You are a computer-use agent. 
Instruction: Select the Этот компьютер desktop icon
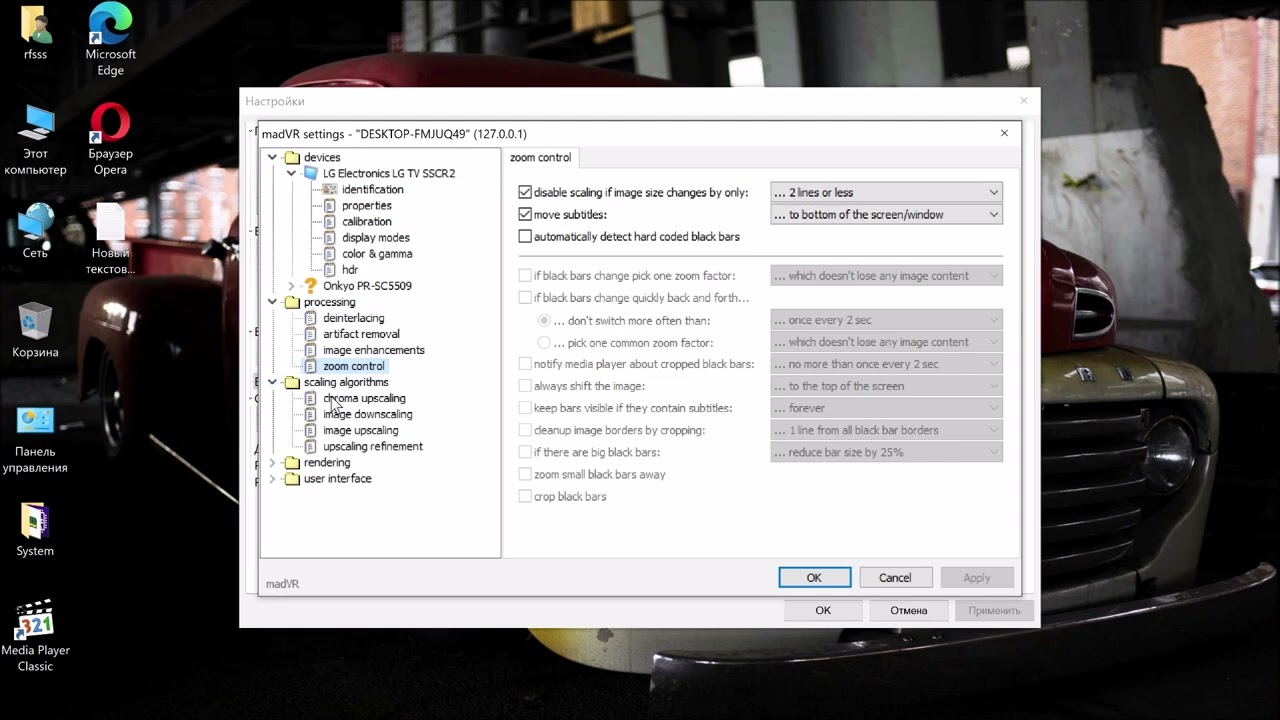click(35, 124)
